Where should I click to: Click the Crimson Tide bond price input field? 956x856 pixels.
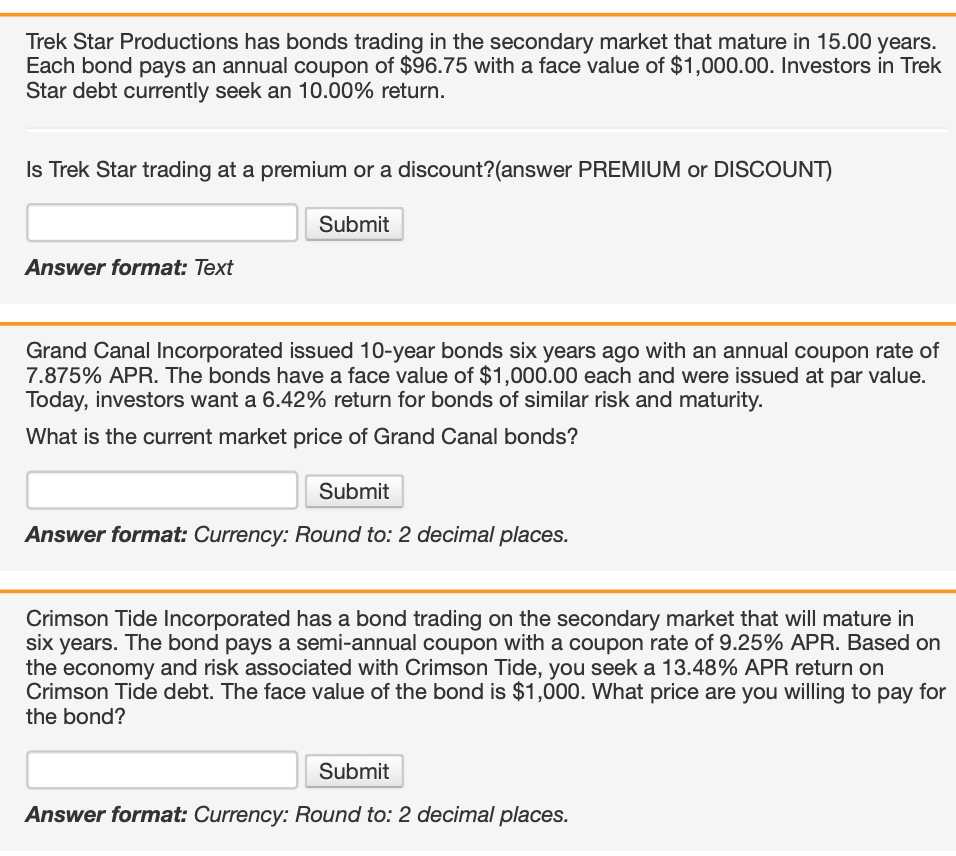point(162,769)
